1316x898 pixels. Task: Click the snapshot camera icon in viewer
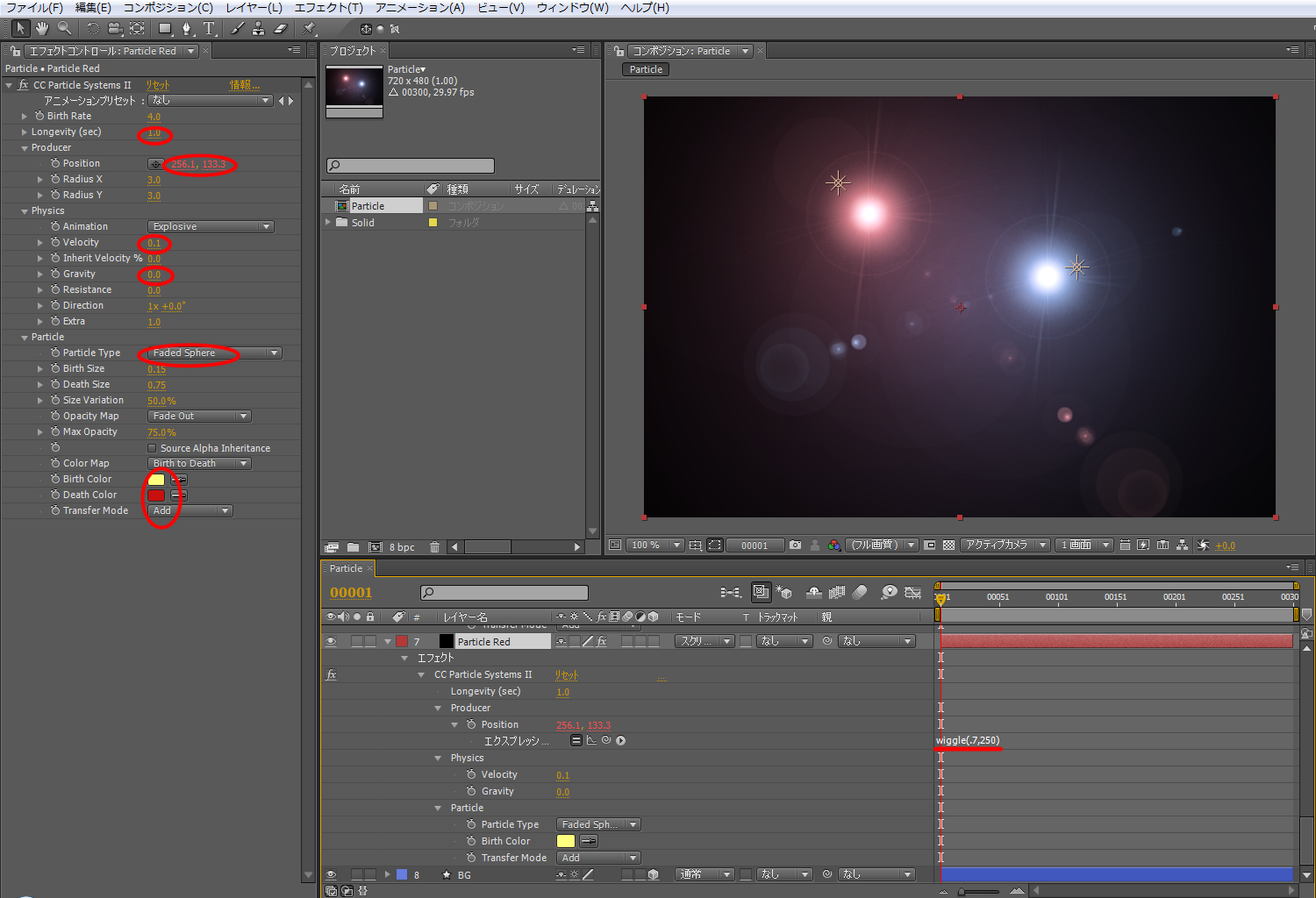[x=795, y=545]
